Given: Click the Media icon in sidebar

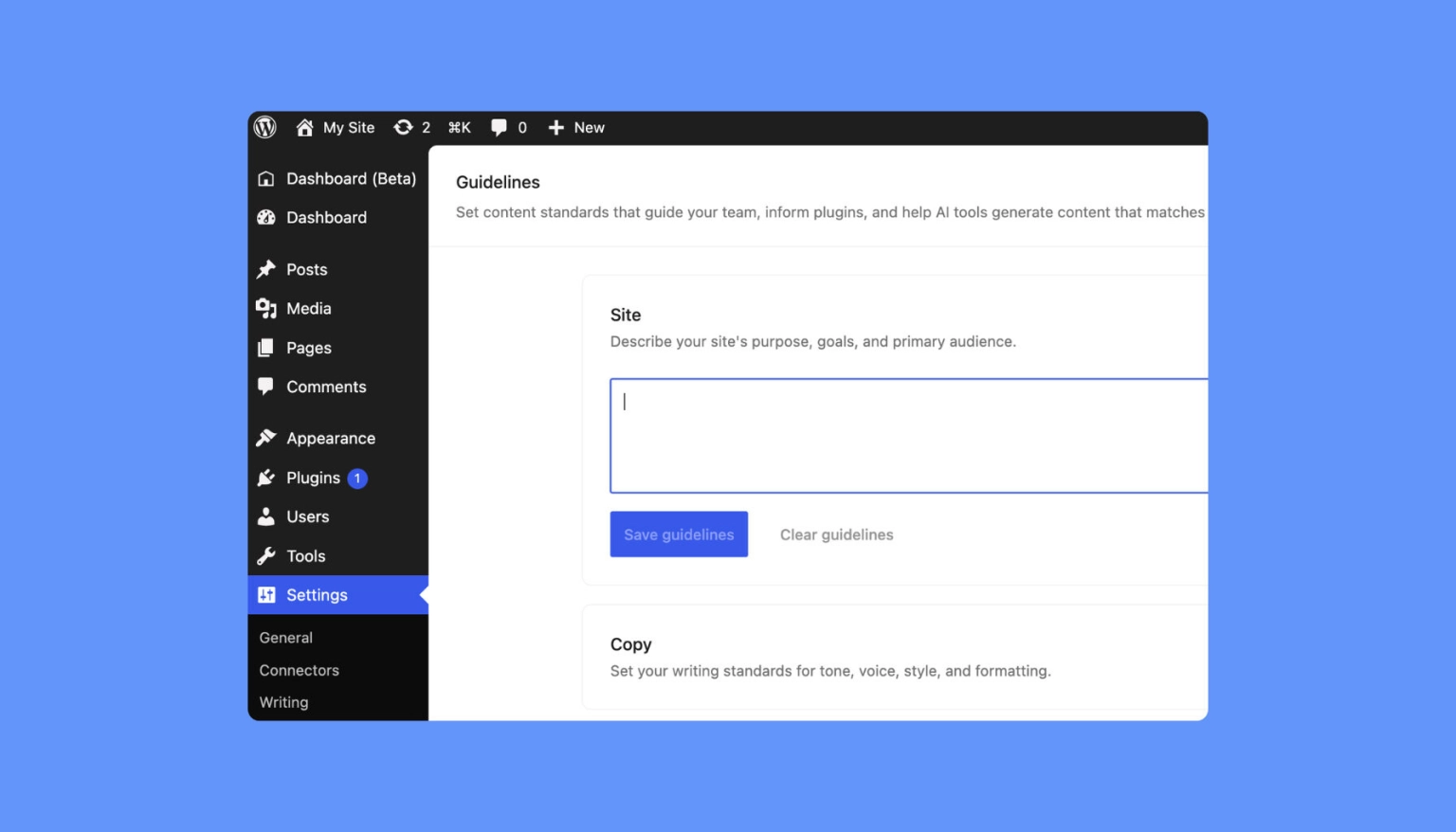Looking at the screenshot, I should coord(266,309).
